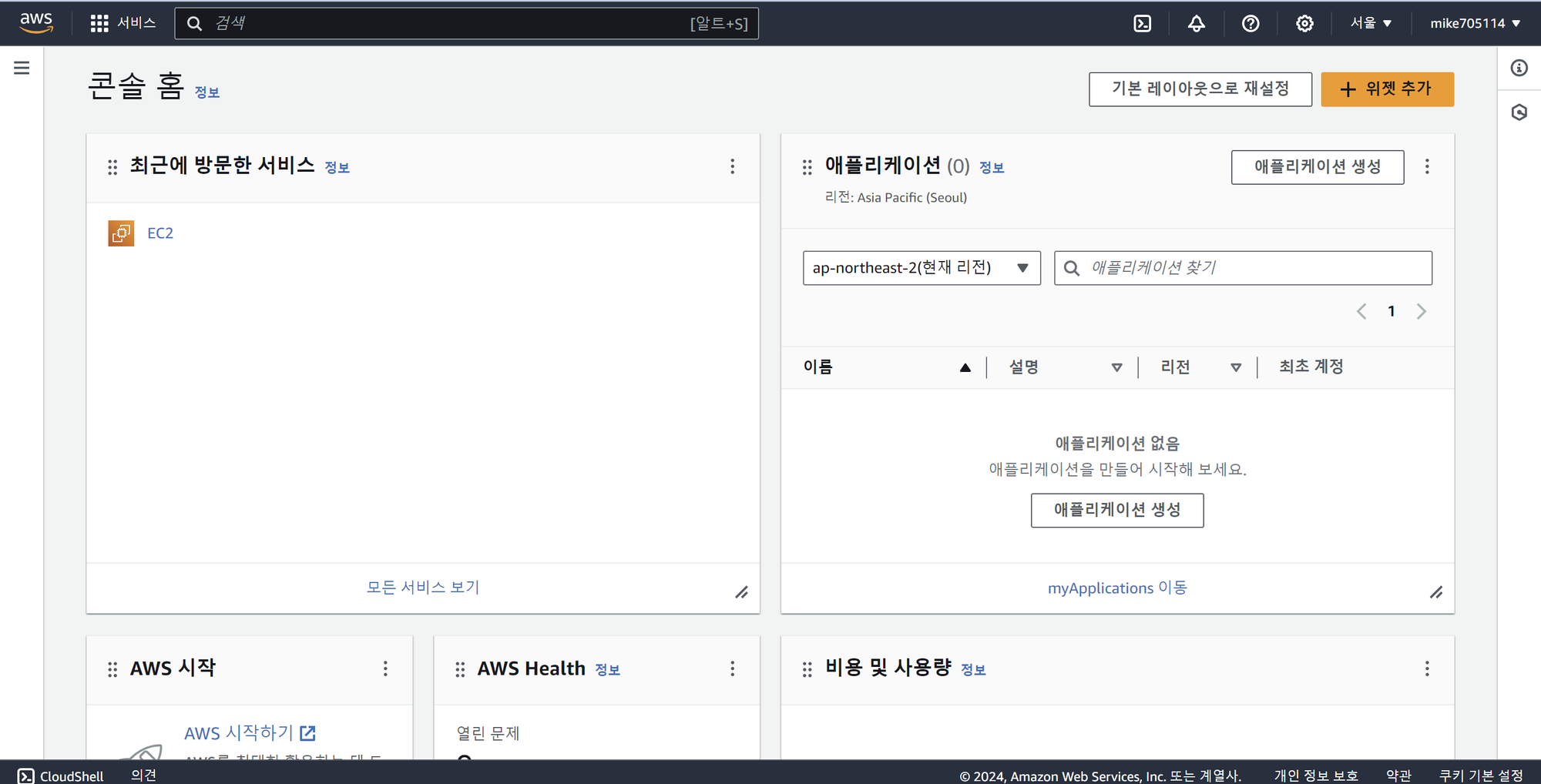Viewport: 1541px width, 784px height.
Task: Click 정보 link next to 콘솔 홈
Action: point(207,92)
